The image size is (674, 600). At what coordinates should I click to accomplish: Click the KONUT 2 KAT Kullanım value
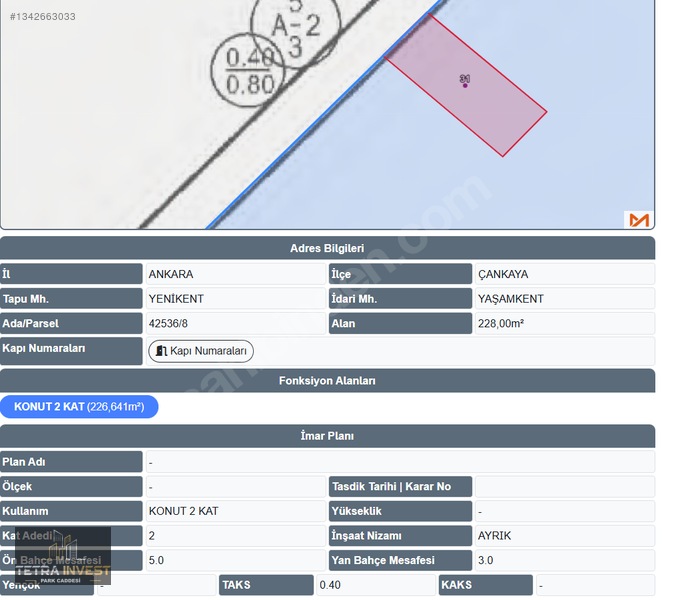pos(236,511)
